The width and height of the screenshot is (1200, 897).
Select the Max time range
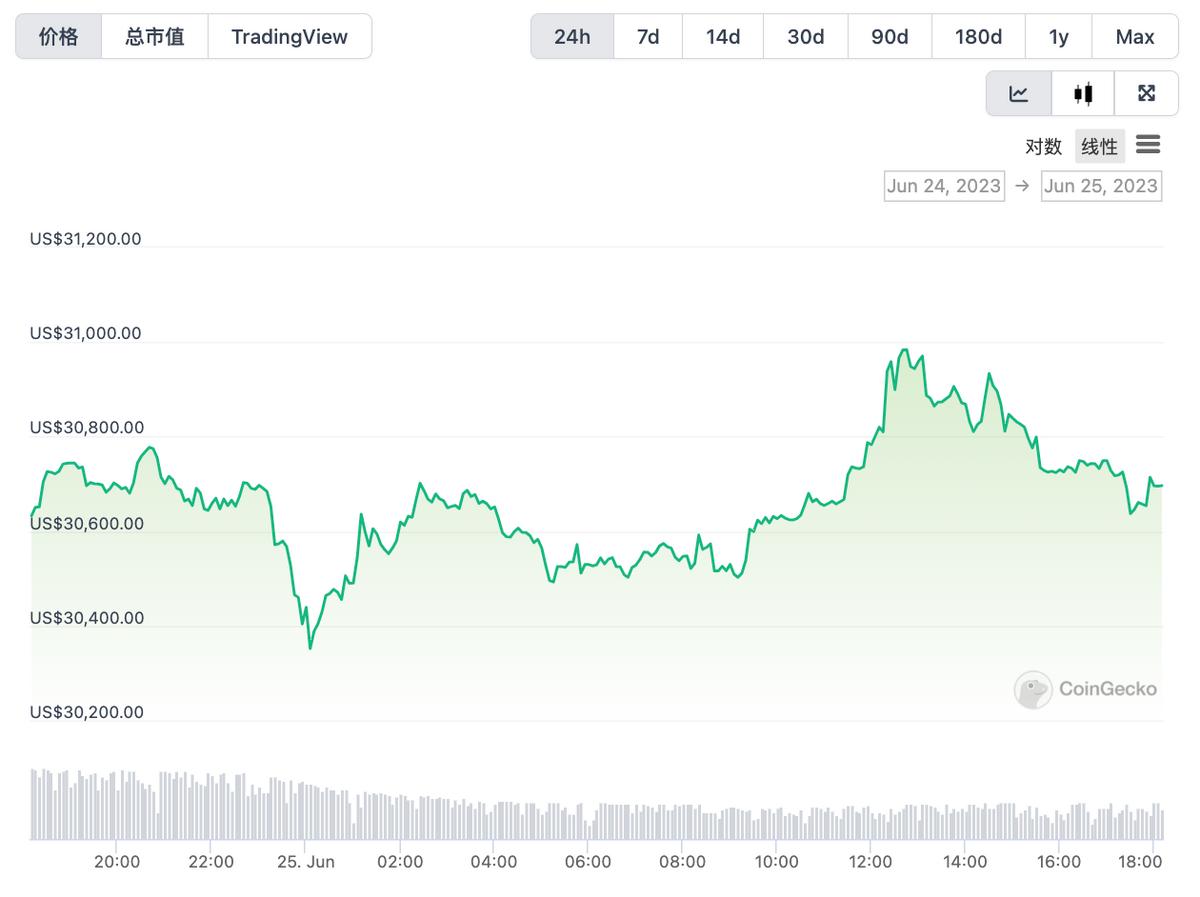(1135, 36)
